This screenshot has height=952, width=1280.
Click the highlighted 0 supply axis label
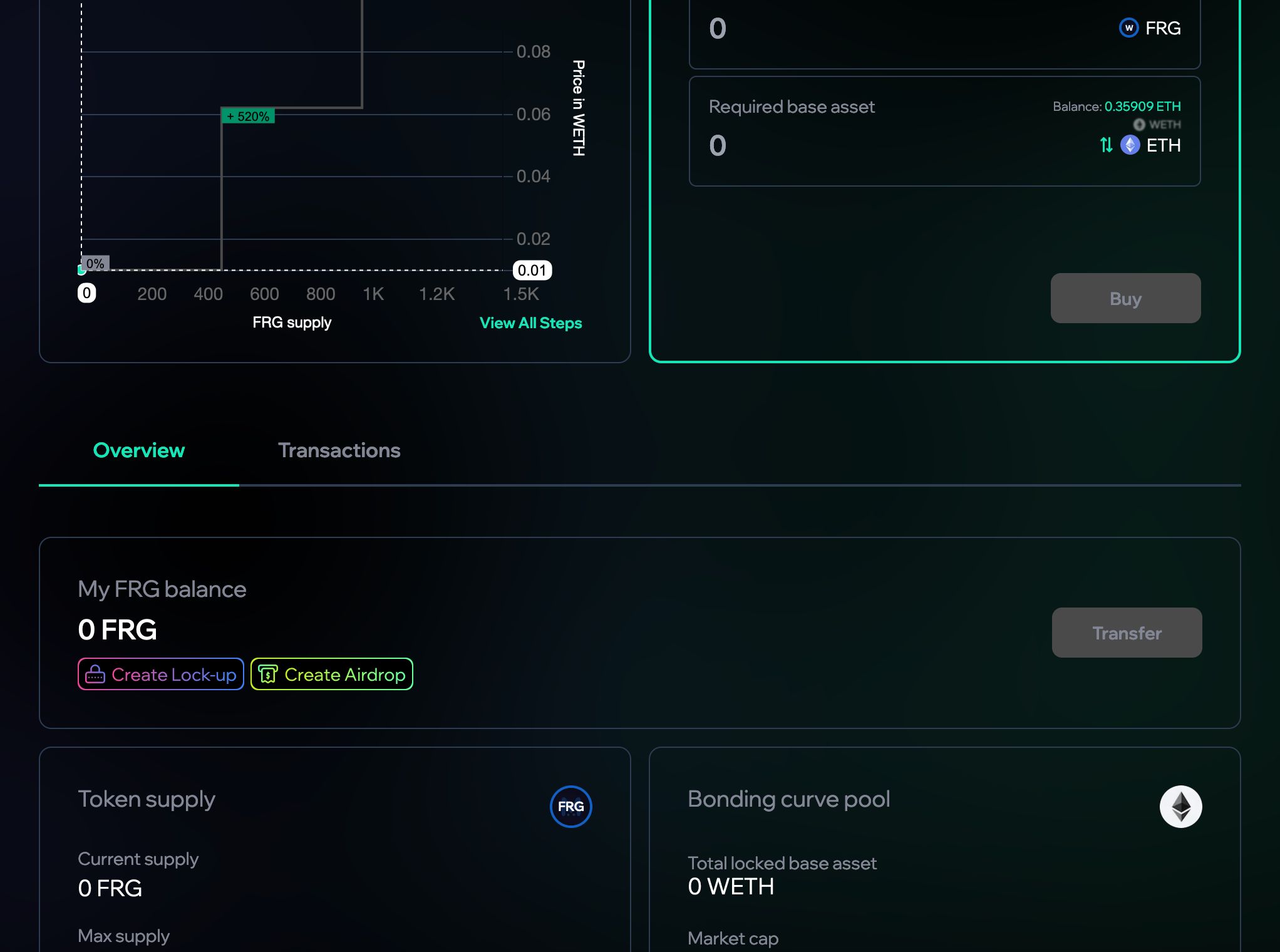86,293
